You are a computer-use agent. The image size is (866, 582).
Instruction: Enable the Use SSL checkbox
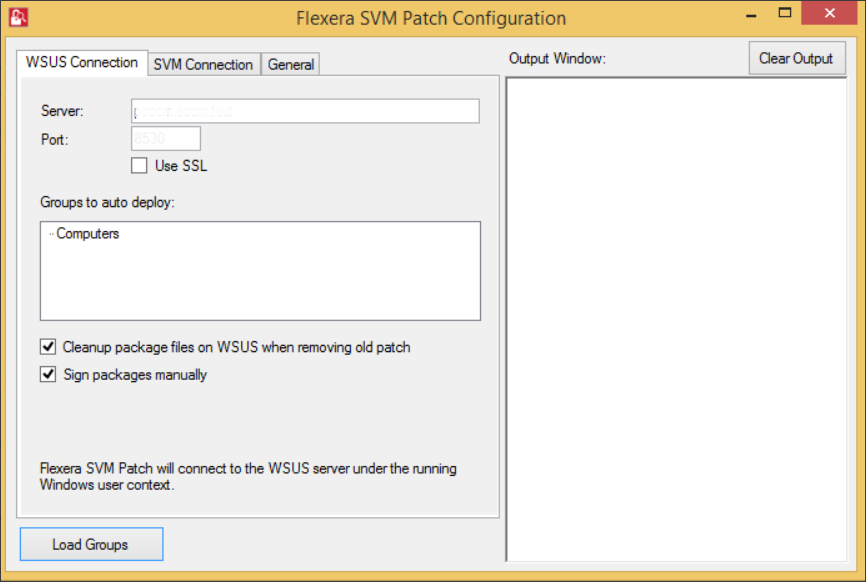click(139, 166)
